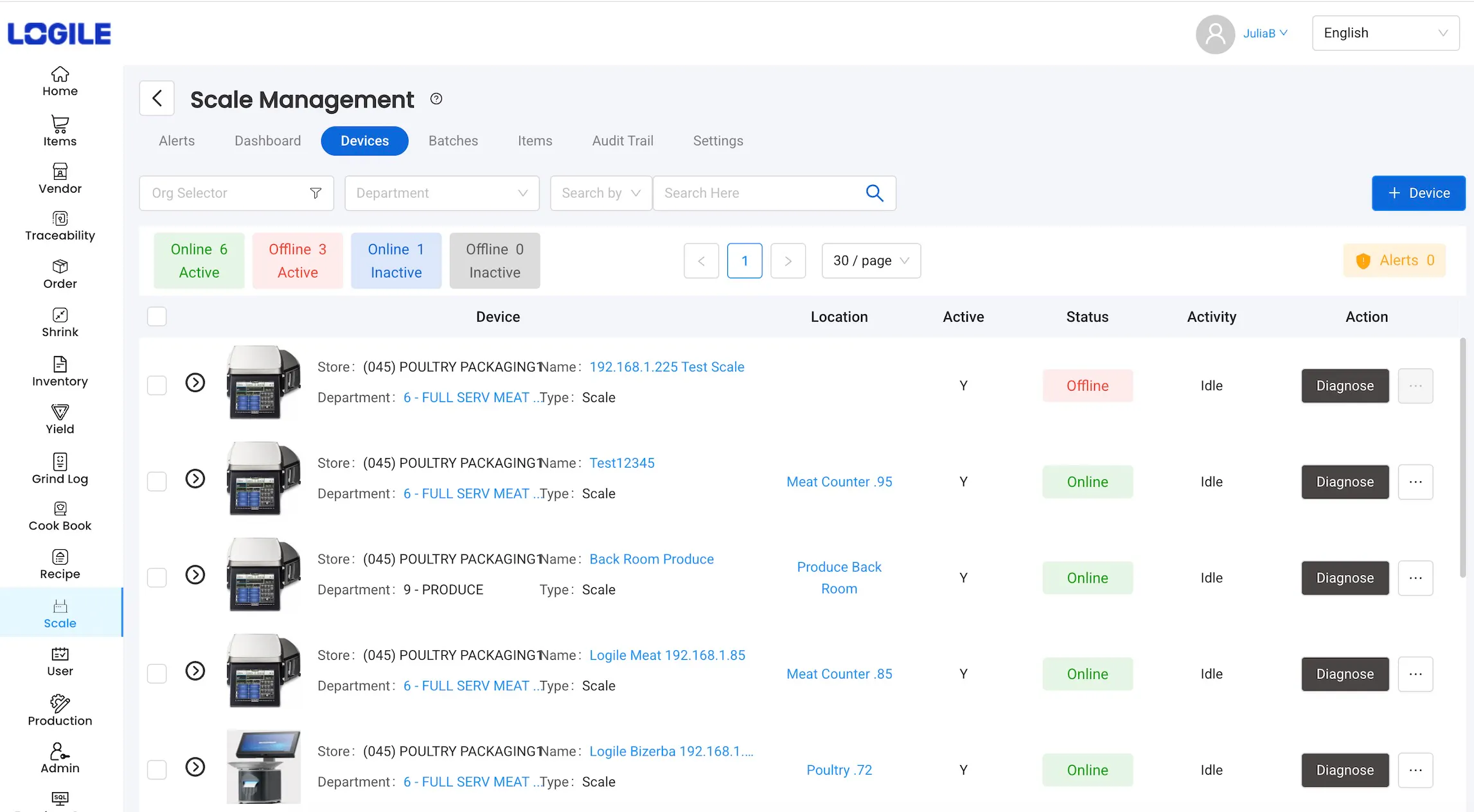1474x812 pixels.
Task: Go to Shrink in the sidebar
Action: pyautogui.click(x=60, y=322)
